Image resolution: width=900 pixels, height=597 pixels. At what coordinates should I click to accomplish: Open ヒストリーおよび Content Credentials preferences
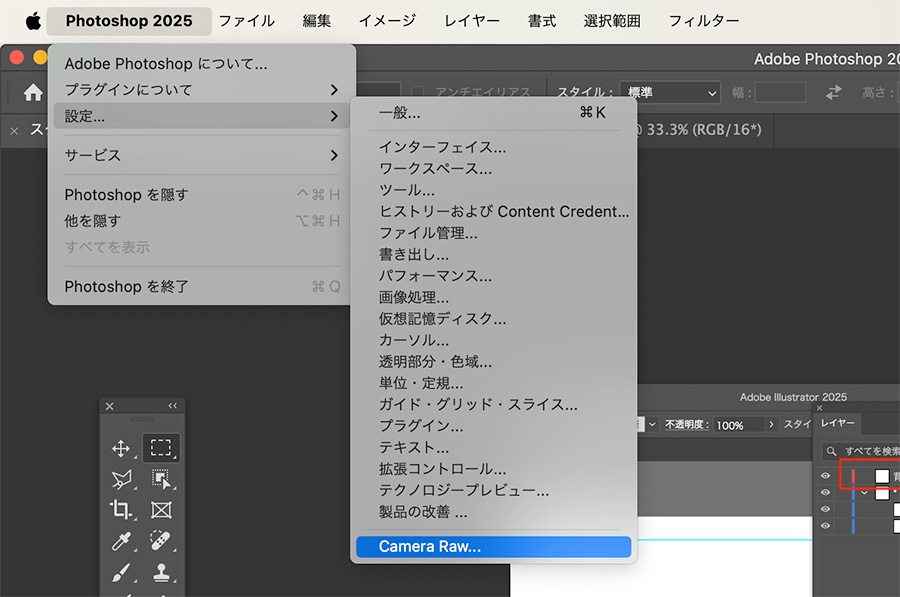pyautogui.click(x=494, y=212)
